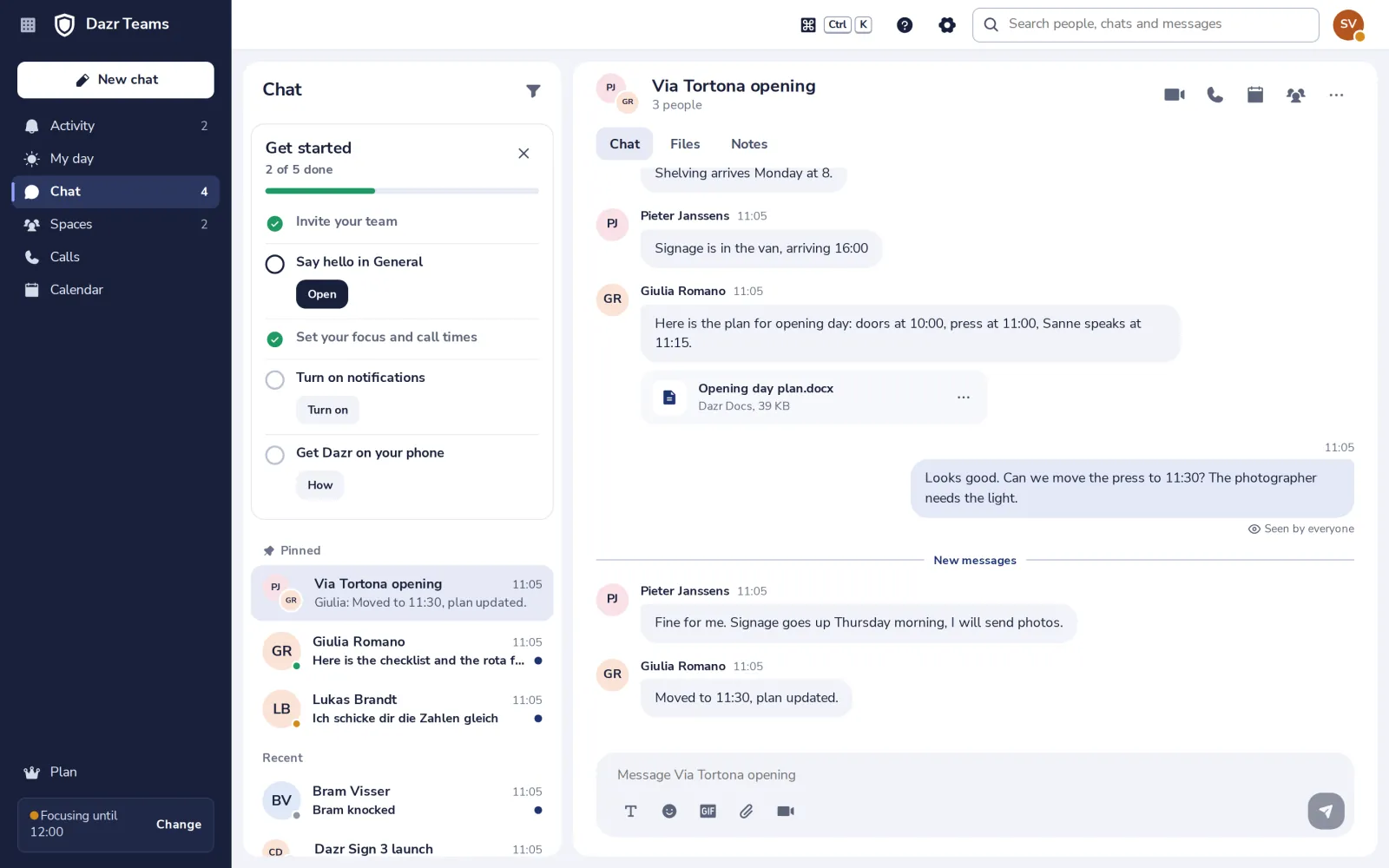
Task: Open the emoji picker in message box
Action: (669, 811)
